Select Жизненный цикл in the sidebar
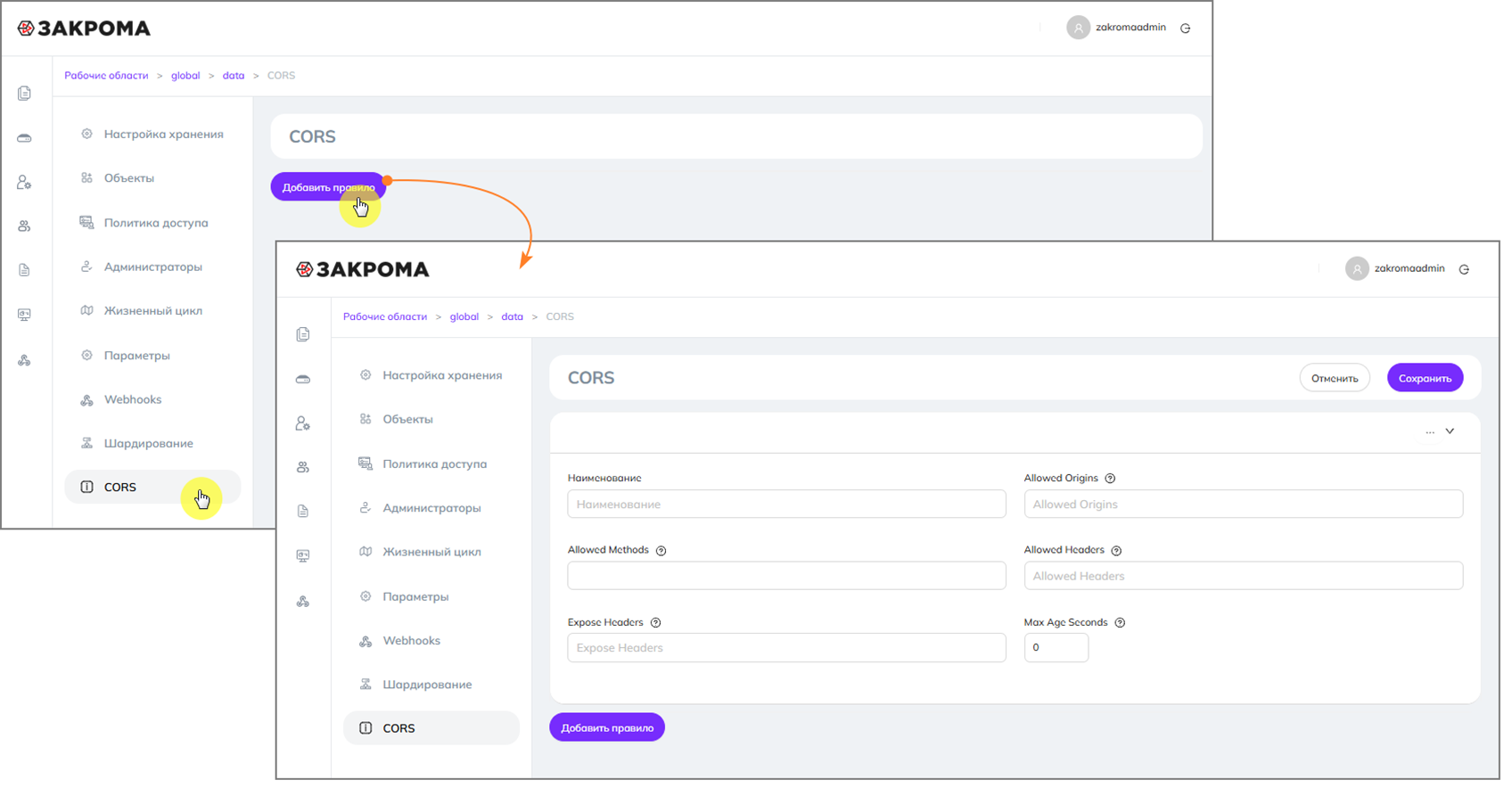The image size is (1512, 796). click(431, 552)
